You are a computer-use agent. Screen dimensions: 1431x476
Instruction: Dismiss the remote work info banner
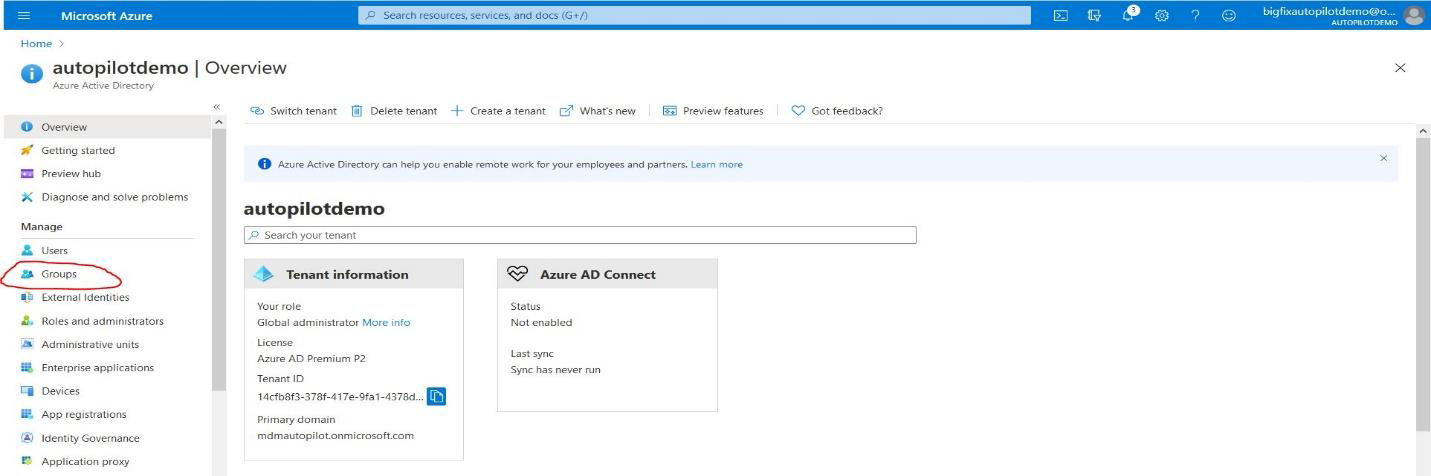click(1384, 158)
